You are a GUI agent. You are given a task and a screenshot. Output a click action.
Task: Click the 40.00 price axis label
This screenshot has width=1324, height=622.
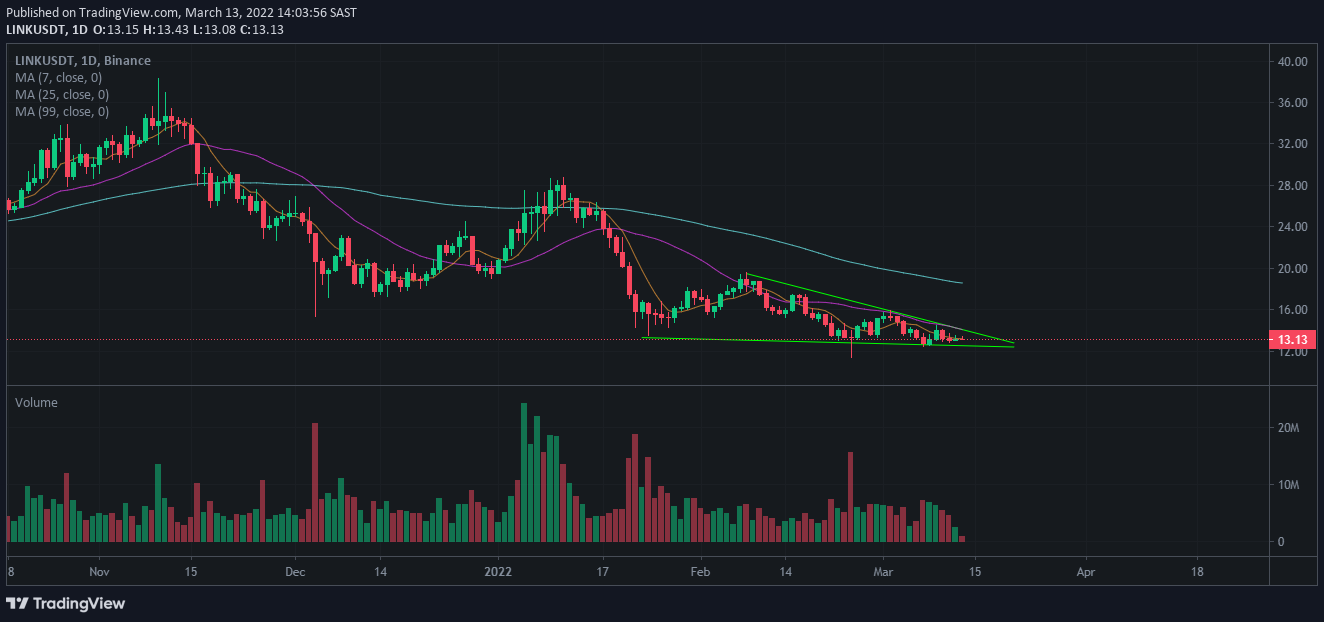coord(1293,62)
